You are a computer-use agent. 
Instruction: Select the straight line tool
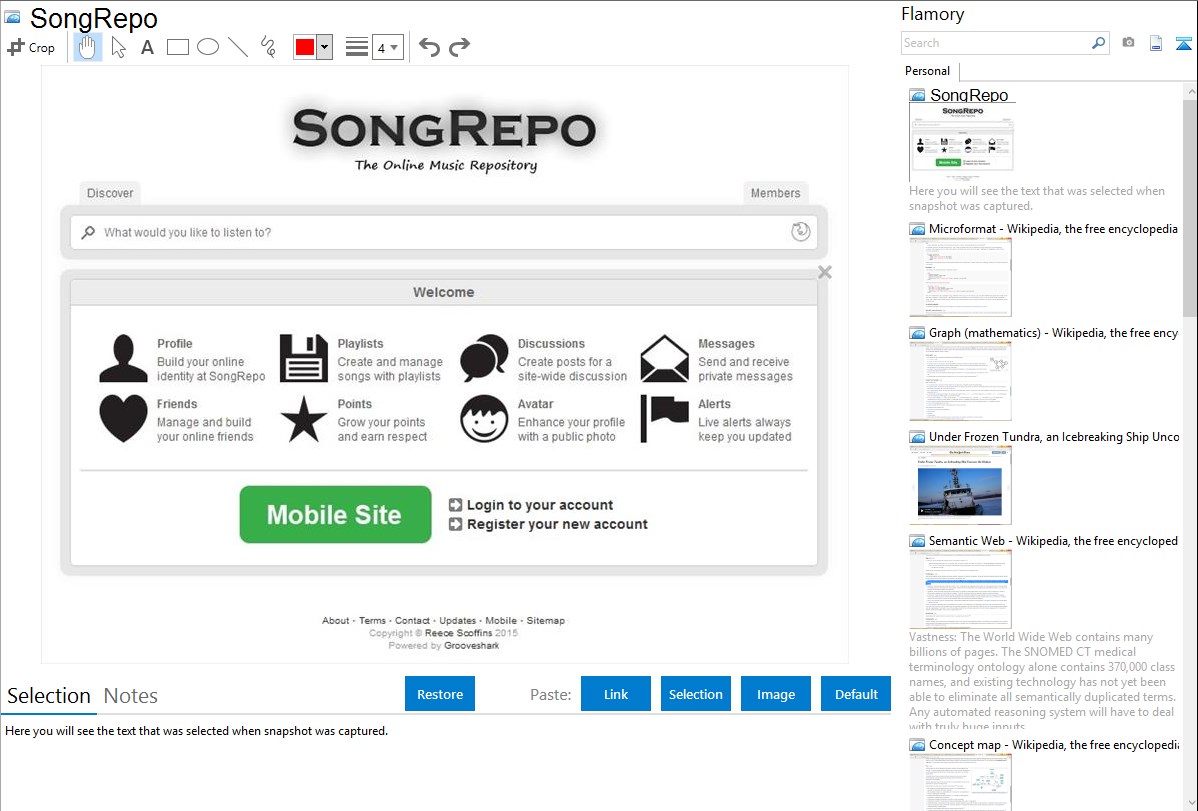coord(238,47)
